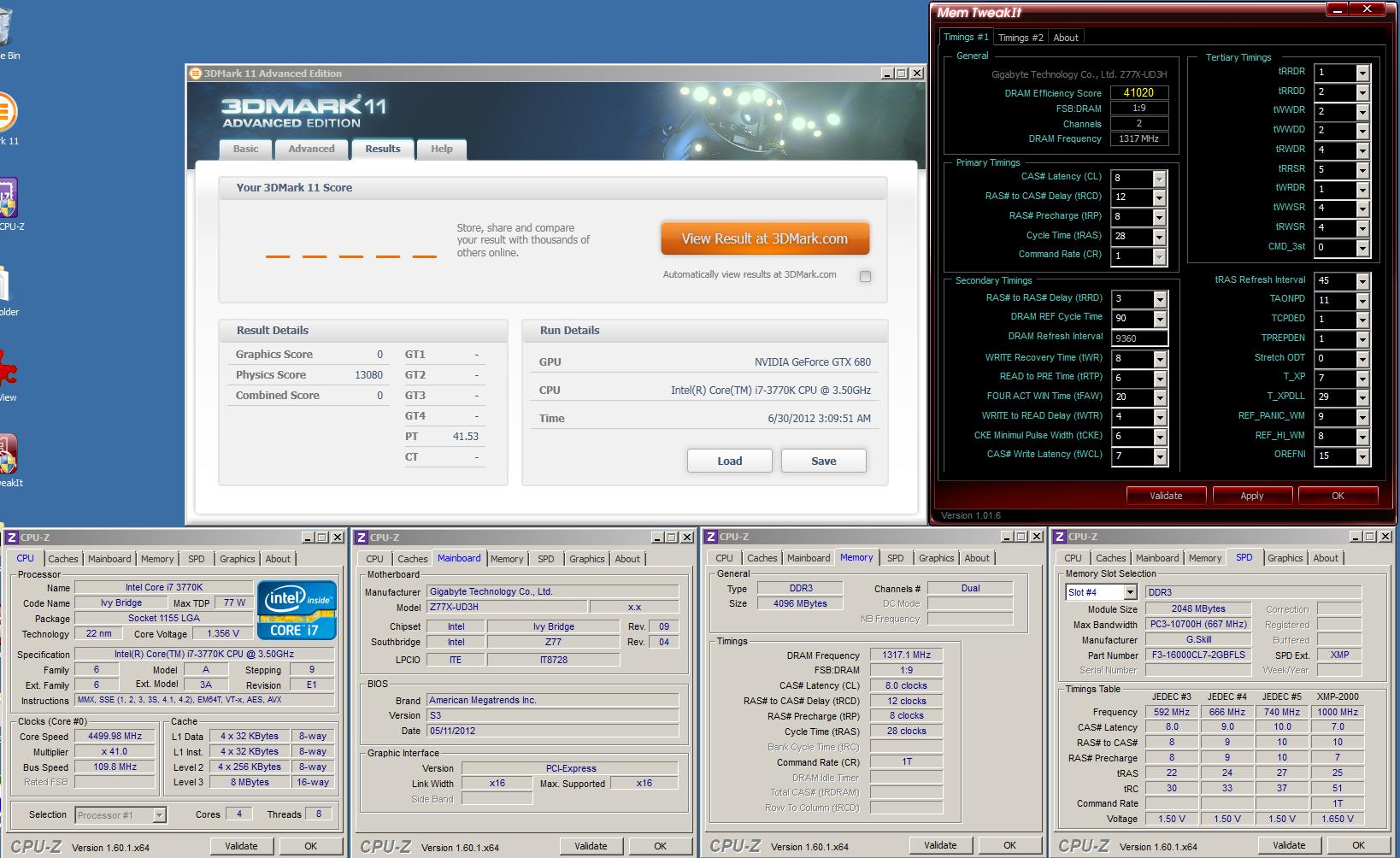Expand the Cycle Time (tRAS) dropdown

(x=1160, y=238)
